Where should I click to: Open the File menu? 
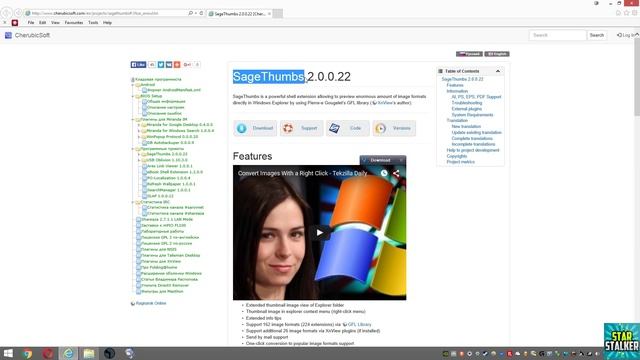click(31, 23)
